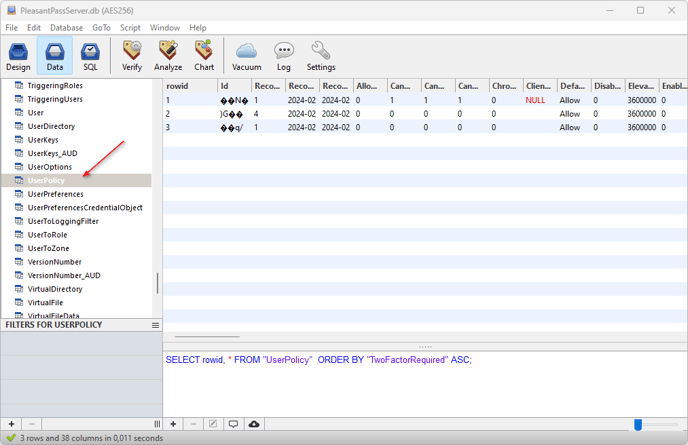Open the Database menu
This screenshot has width=688, height=445.
(x=67, y=28)
